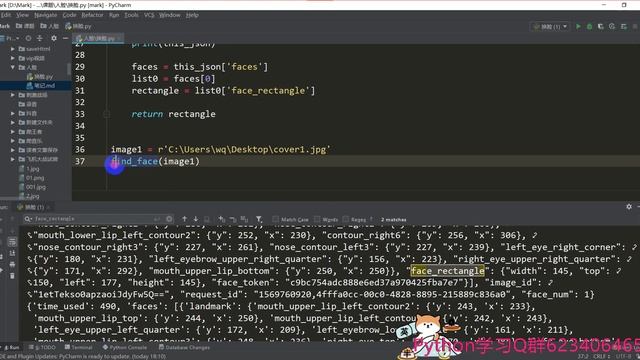Viewport: 640px width, 360px height.
Task: Open the .py file under 人脸 folder
Action: coord(40,77)
